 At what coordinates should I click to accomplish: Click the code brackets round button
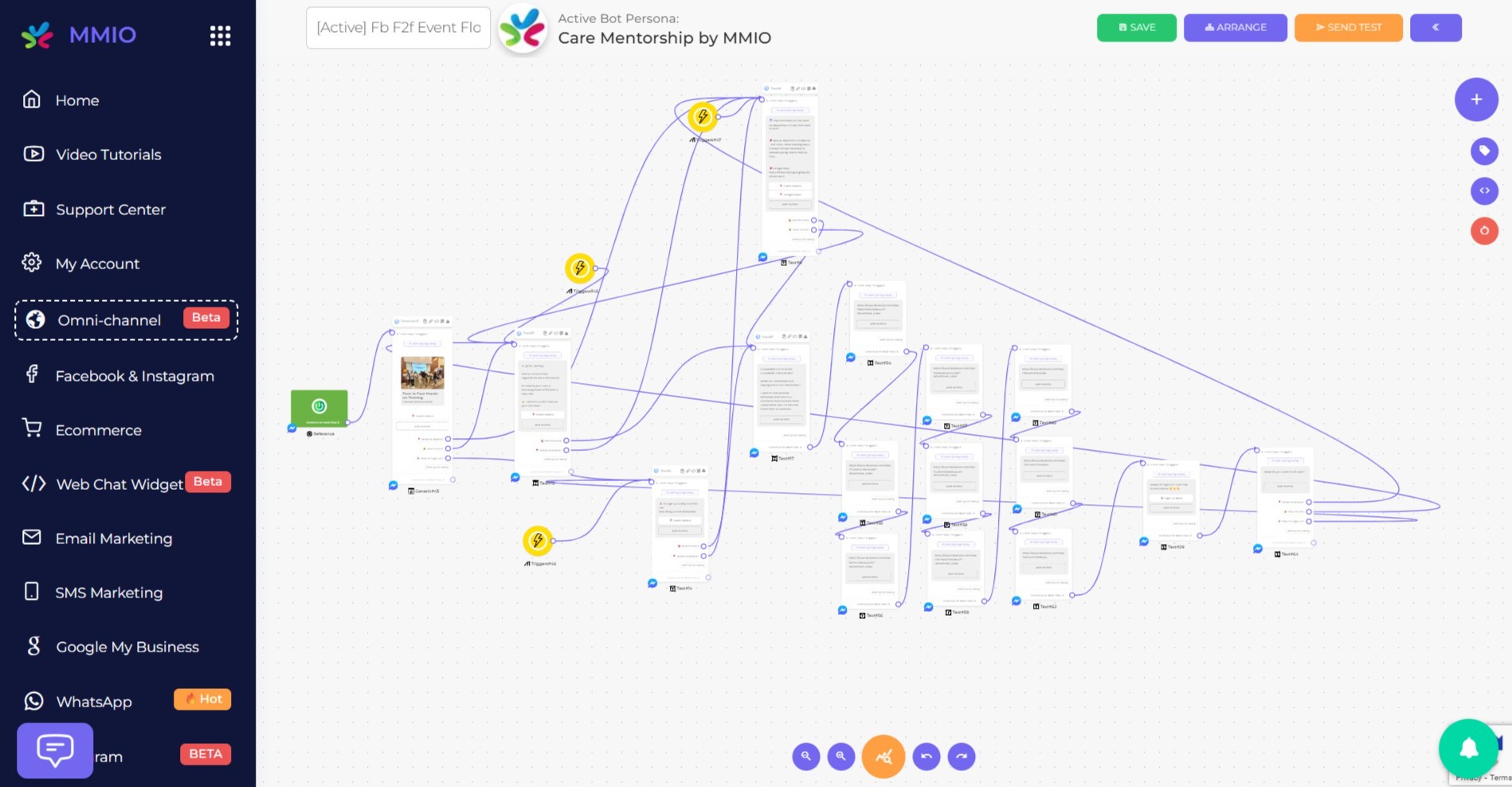click(1484, 191)
